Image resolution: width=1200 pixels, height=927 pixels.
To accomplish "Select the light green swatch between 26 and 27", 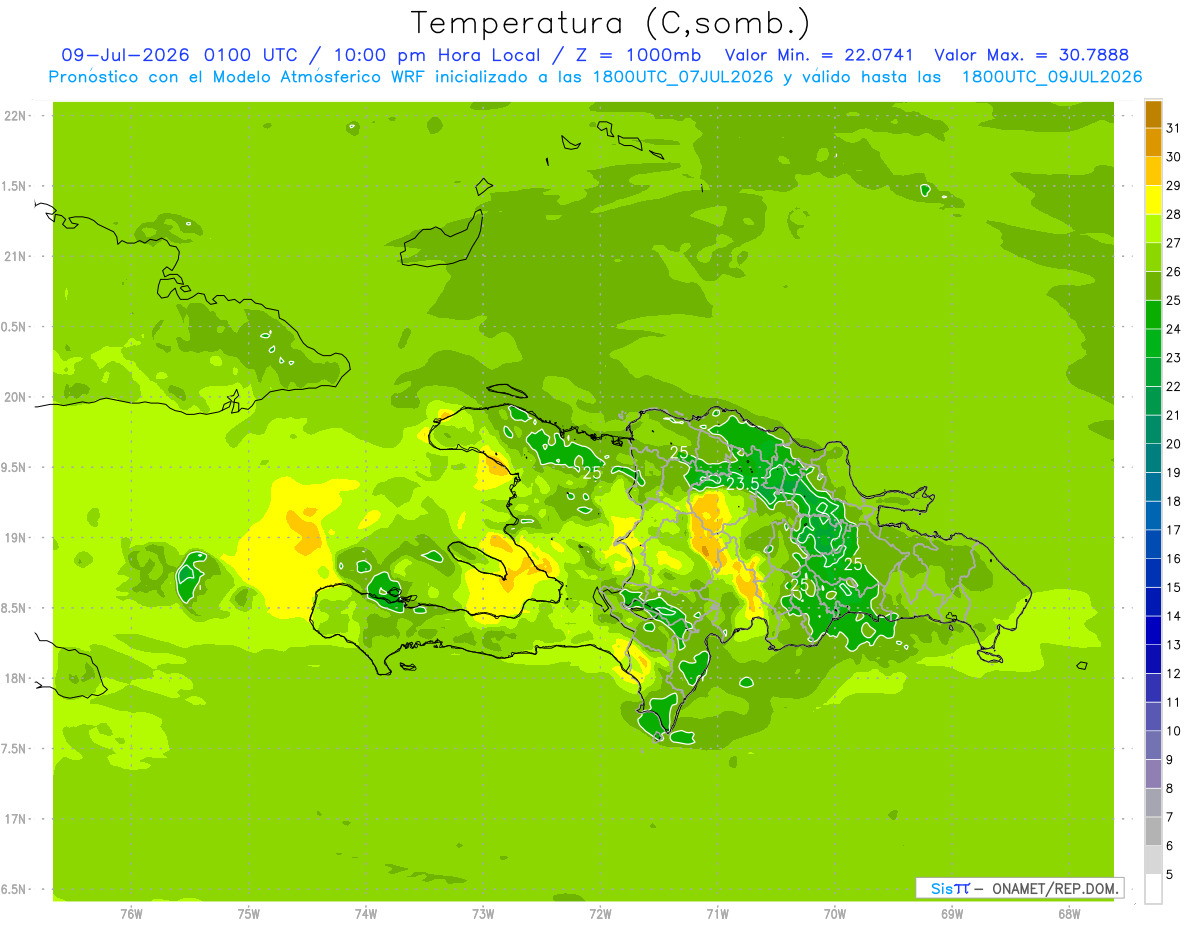I will tap(1153, 257).
